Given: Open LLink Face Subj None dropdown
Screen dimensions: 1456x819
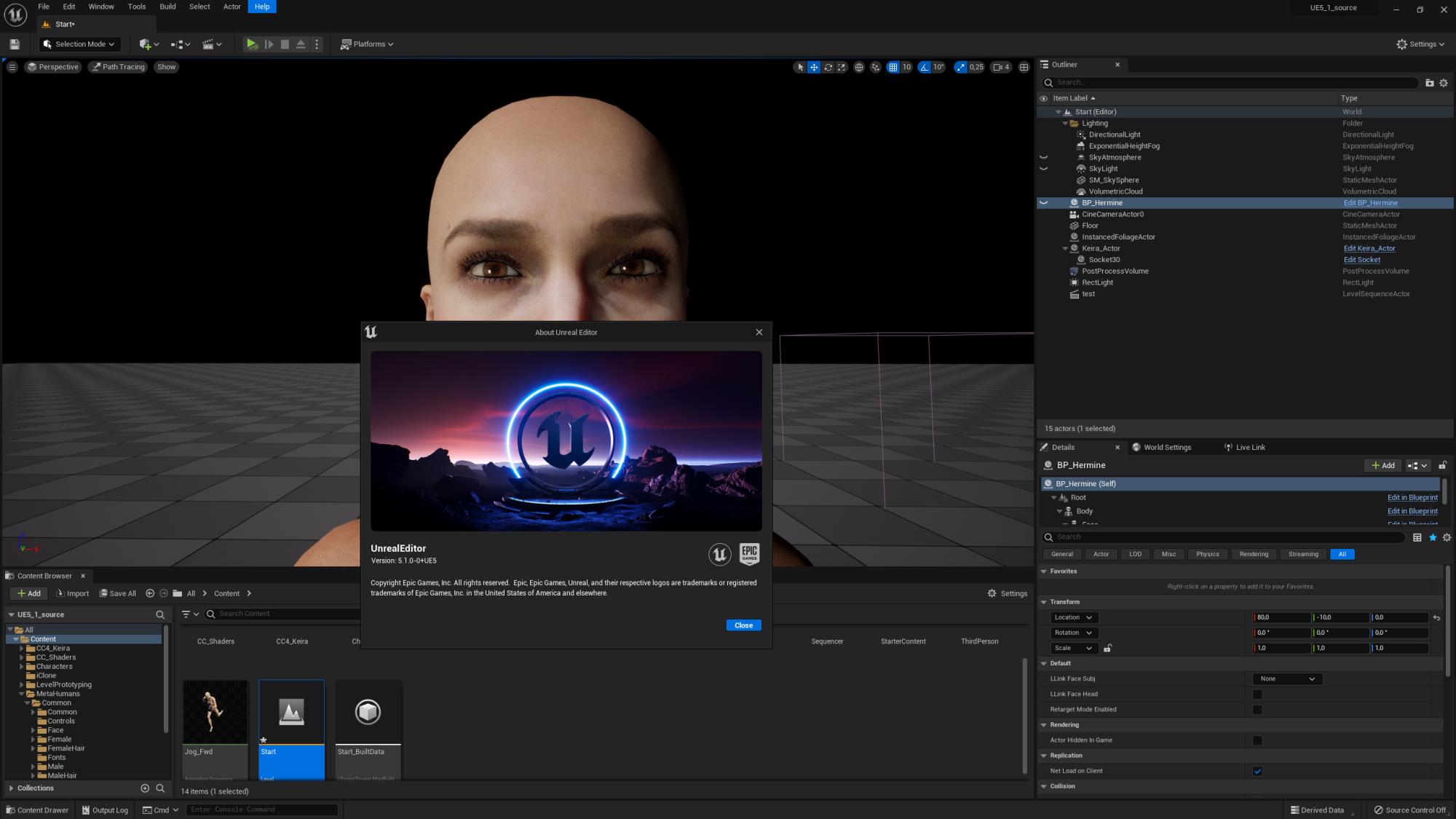Looking at the screenshot, I should point(1287,678).
